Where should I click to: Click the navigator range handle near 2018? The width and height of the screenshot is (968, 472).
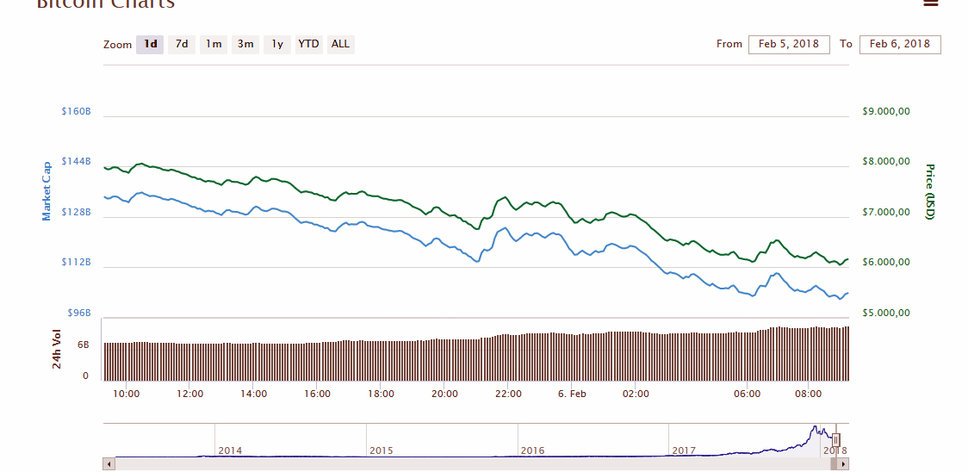tap(837, 439)
